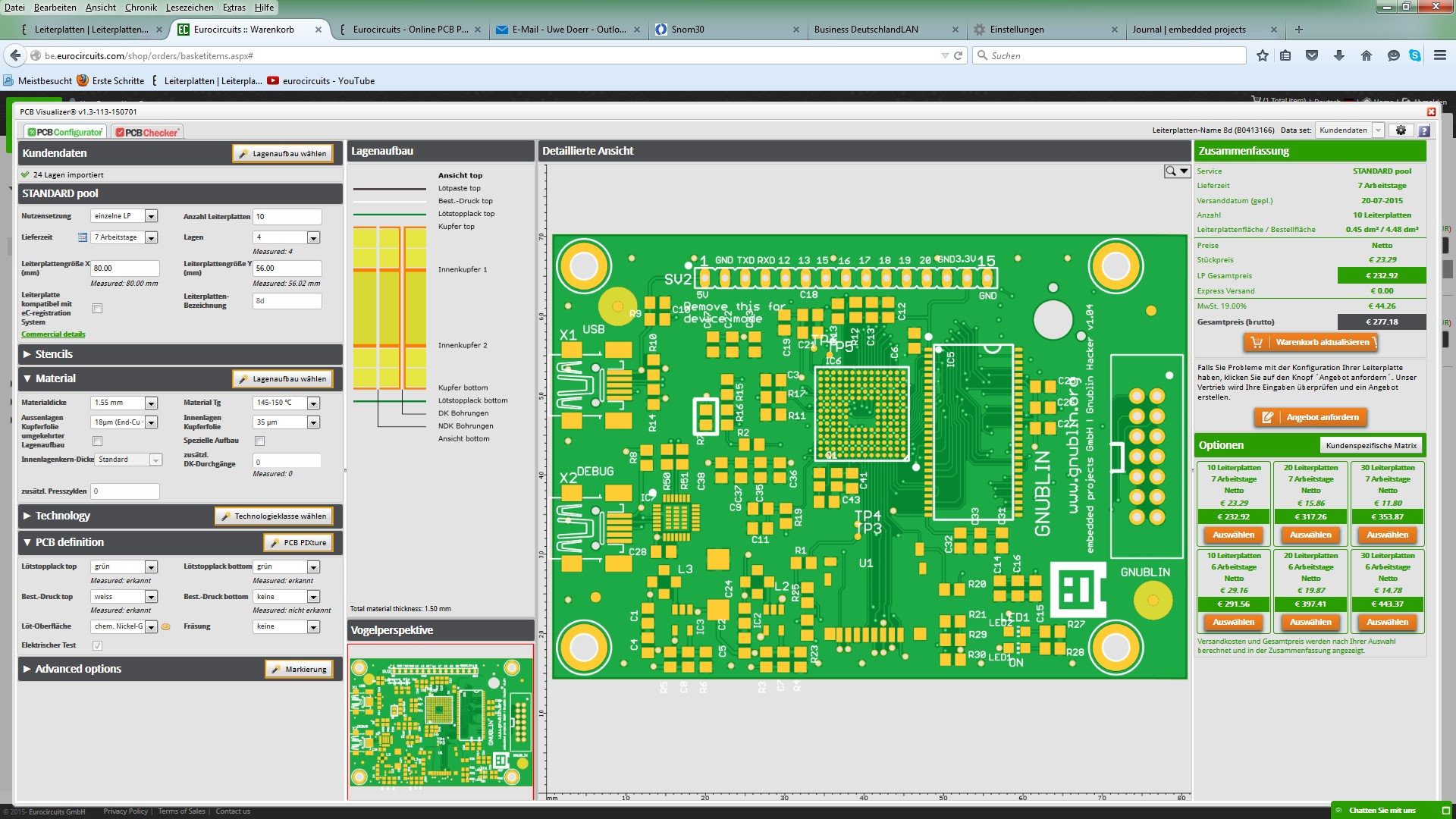This screenshot has height=819, width=1456.
Task: Open the PCB Visualizer settings gear
Action: [x=1401, y=130]
